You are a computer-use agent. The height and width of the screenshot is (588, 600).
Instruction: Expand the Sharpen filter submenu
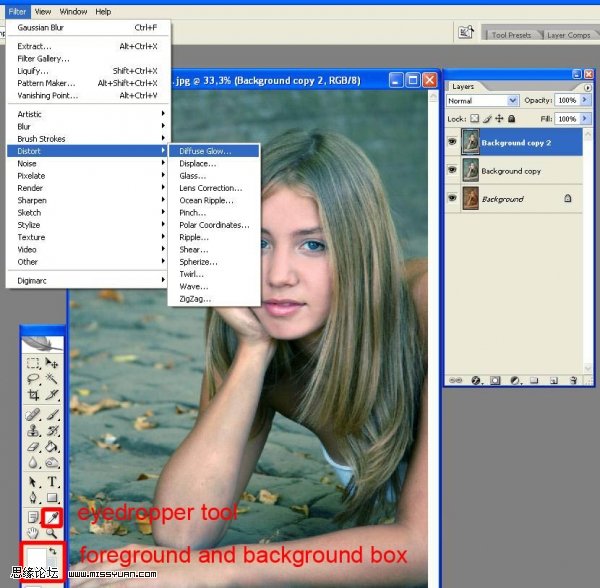89,200
